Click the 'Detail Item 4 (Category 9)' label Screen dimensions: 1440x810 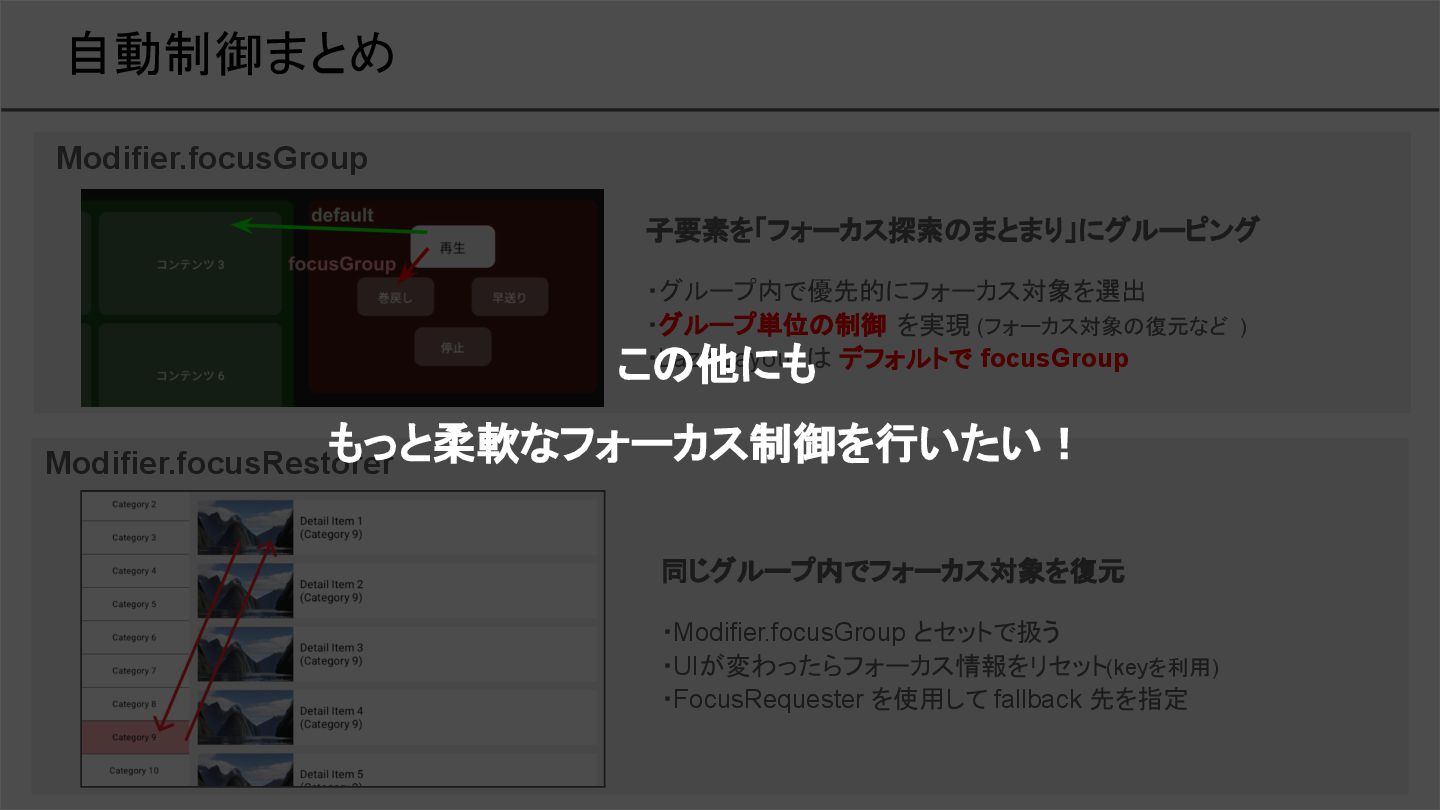coord(331,717)
